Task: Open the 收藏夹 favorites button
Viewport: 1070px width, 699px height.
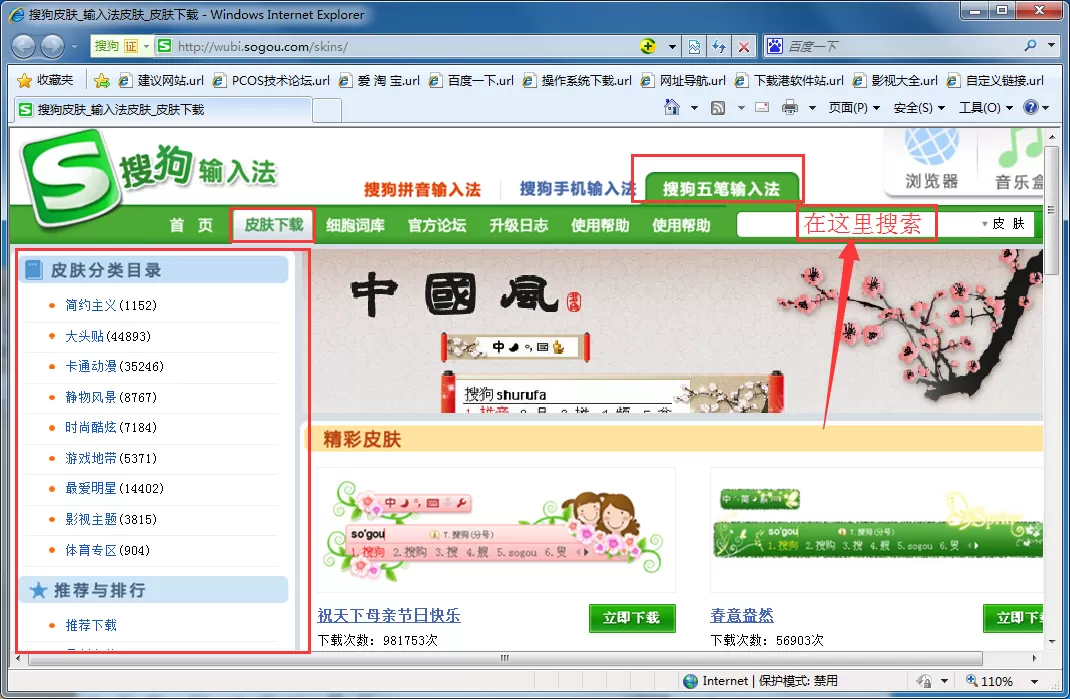Action: tap(45, 81)
